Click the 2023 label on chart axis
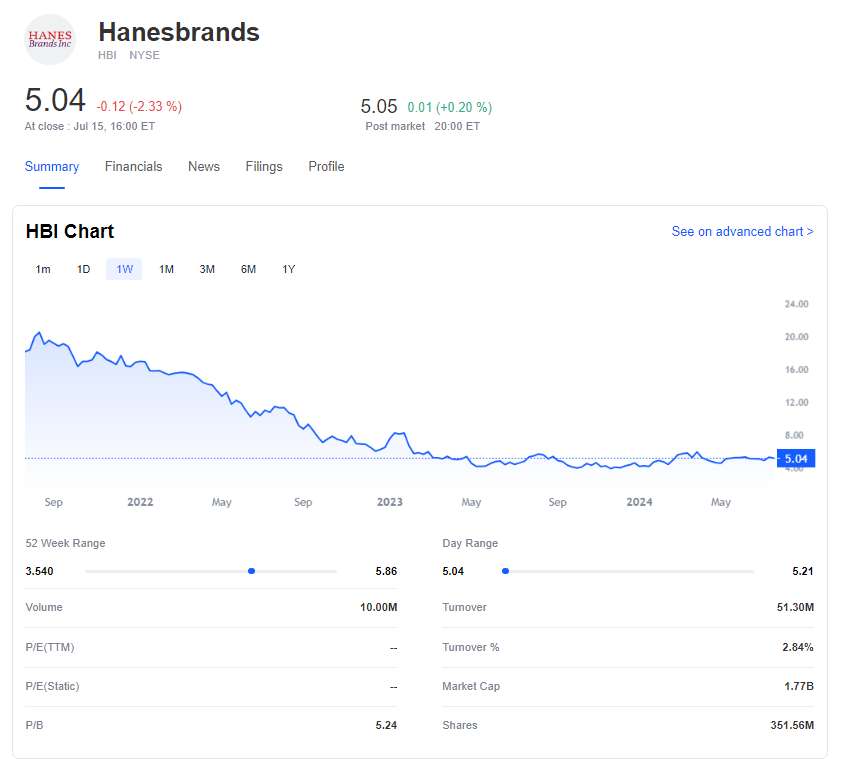841x766 pixels. point(389,502)
